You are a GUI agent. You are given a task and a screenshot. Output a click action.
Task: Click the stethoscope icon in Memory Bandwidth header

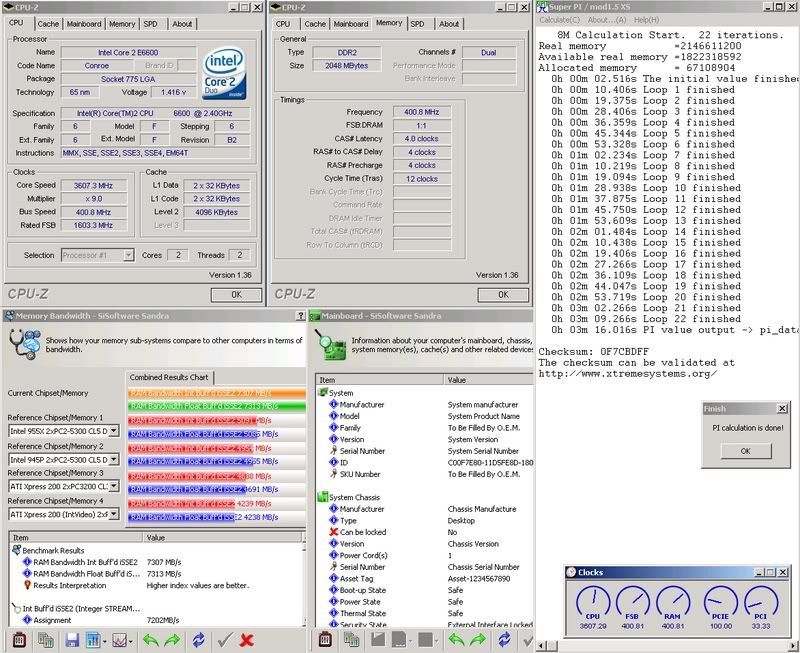[x=24, y=344]
